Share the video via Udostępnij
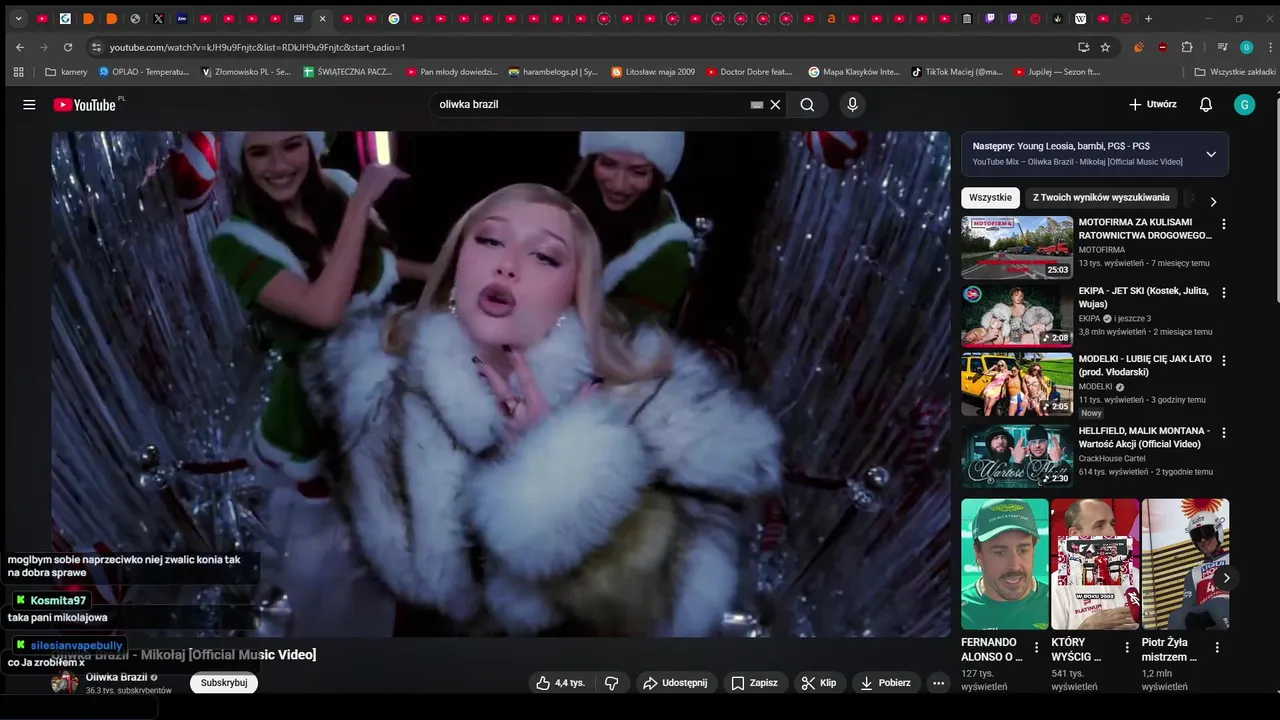 coord(675,683)
